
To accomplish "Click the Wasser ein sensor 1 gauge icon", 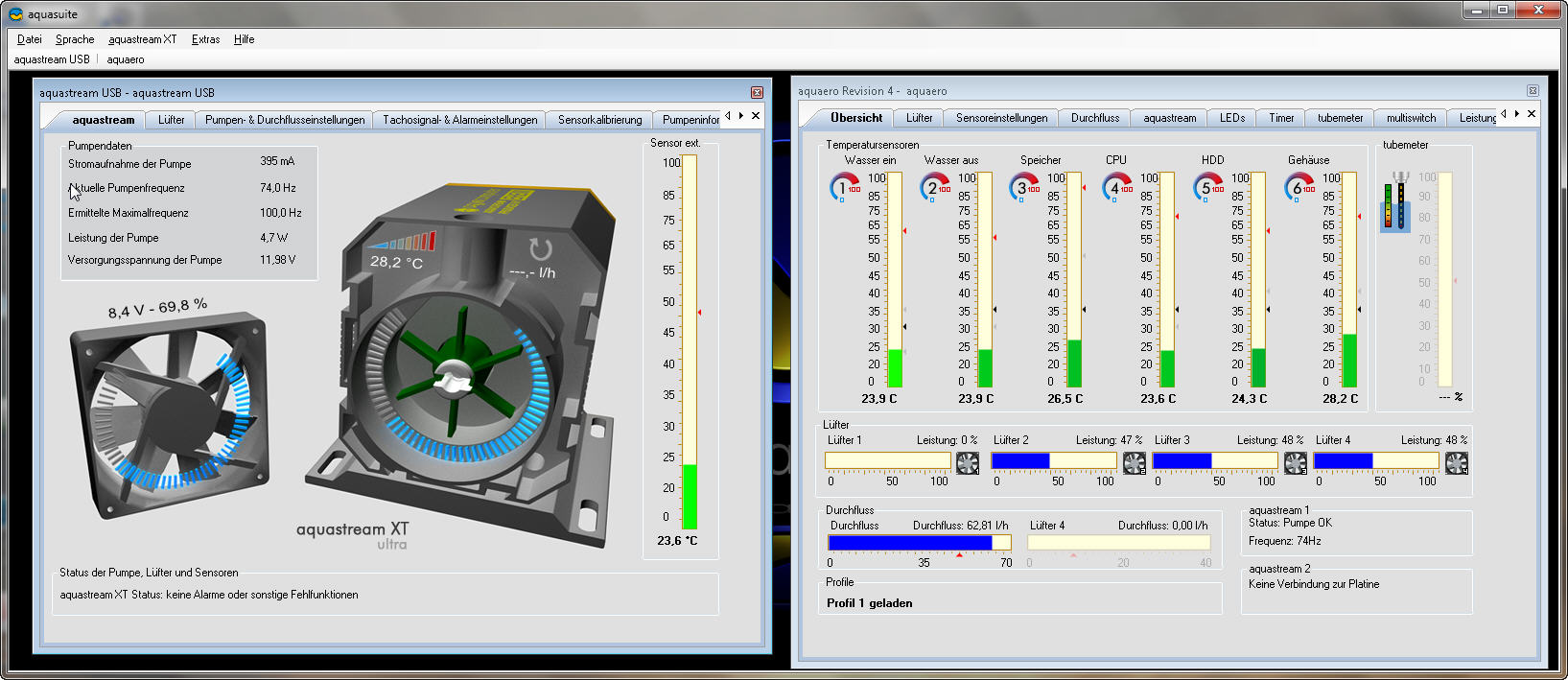I will pos(844,187).
